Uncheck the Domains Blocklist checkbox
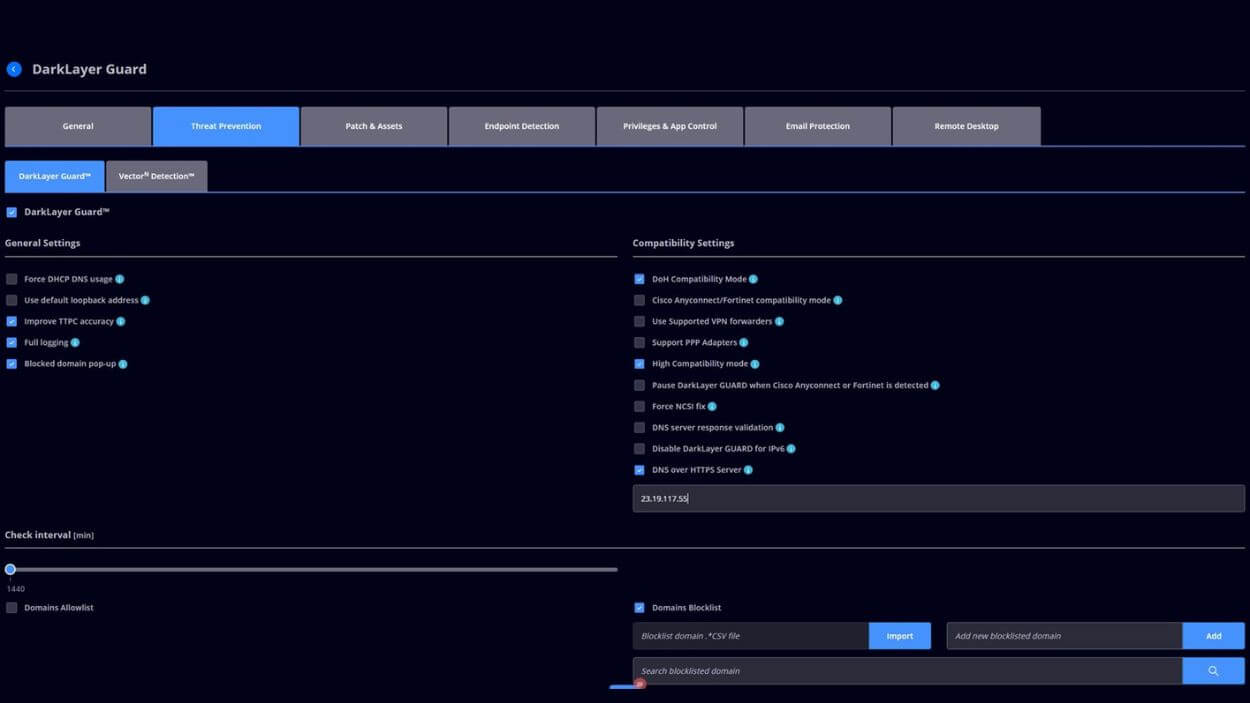Screen dimensions: 1250x703 [640, 608]
